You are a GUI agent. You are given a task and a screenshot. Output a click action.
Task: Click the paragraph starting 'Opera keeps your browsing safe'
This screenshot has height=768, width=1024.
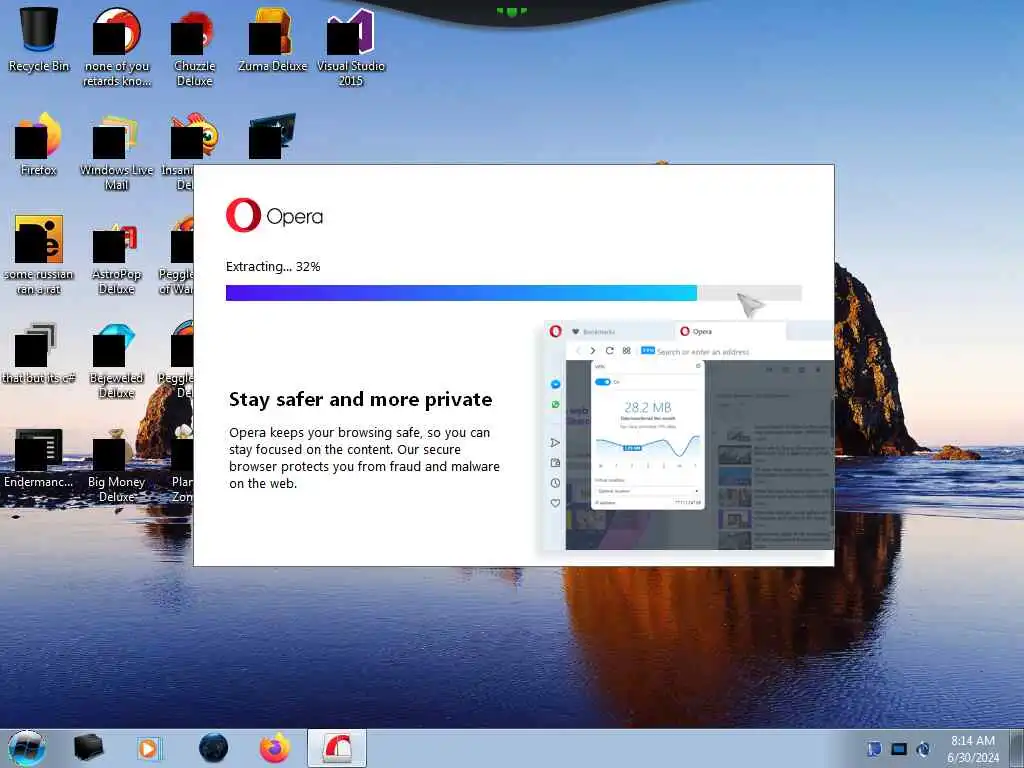point(364,458)
